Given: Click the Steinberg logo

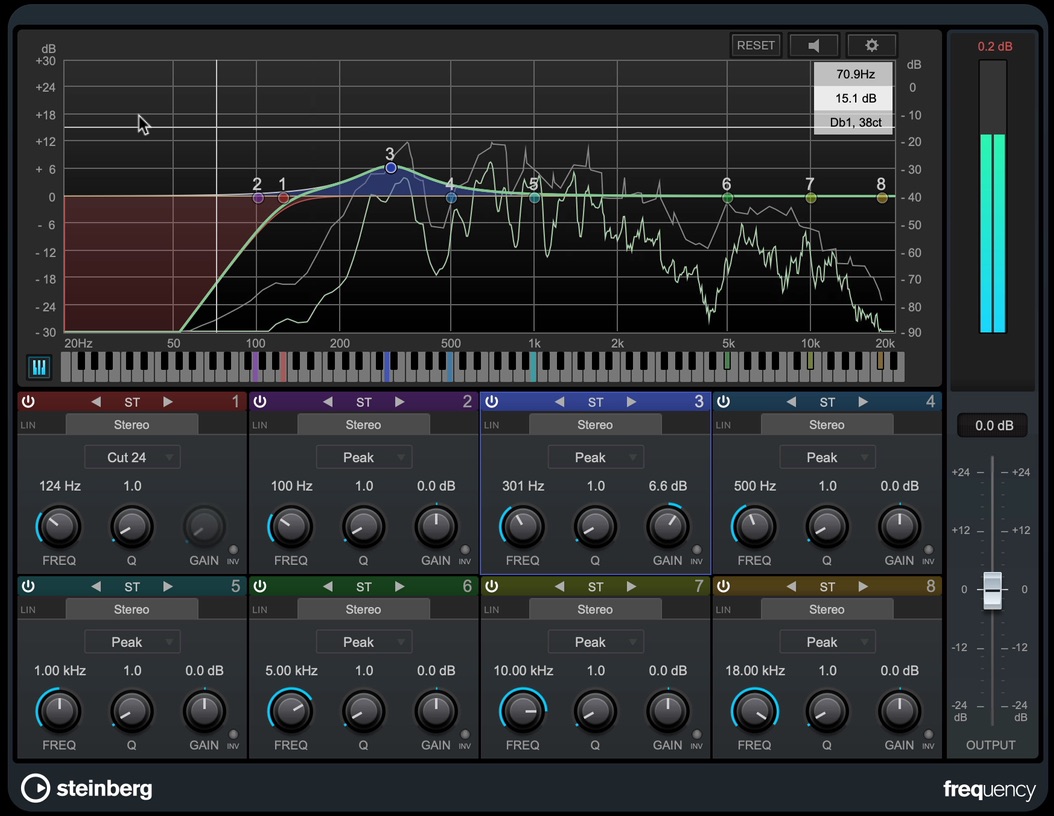Looking at the screenshot, I should pos(87,788).
